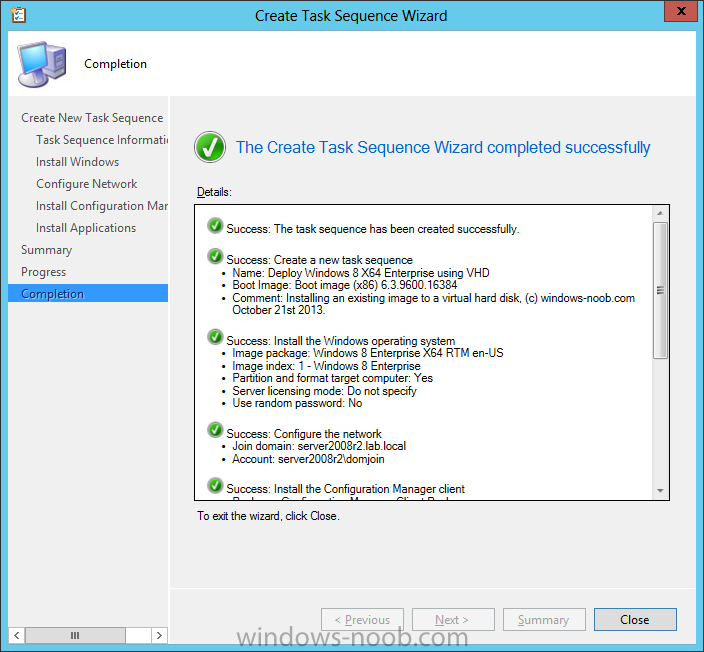The width and height of the screenshot is (704, 652).
Task: Select Install Applications step
Action: [x=86, y=228]
